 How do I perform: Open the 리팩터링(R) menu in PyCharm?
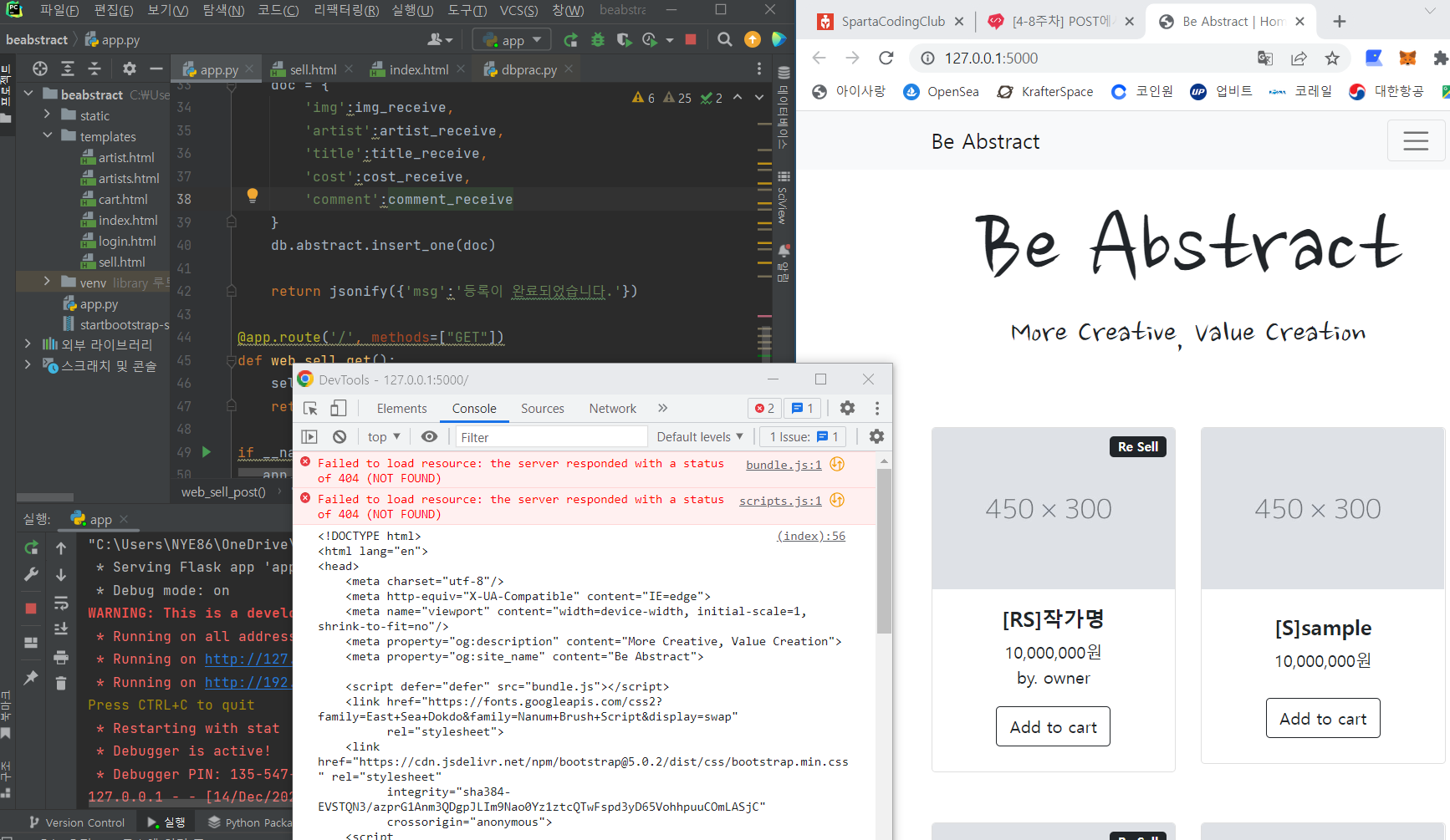[x=346, y=10]
